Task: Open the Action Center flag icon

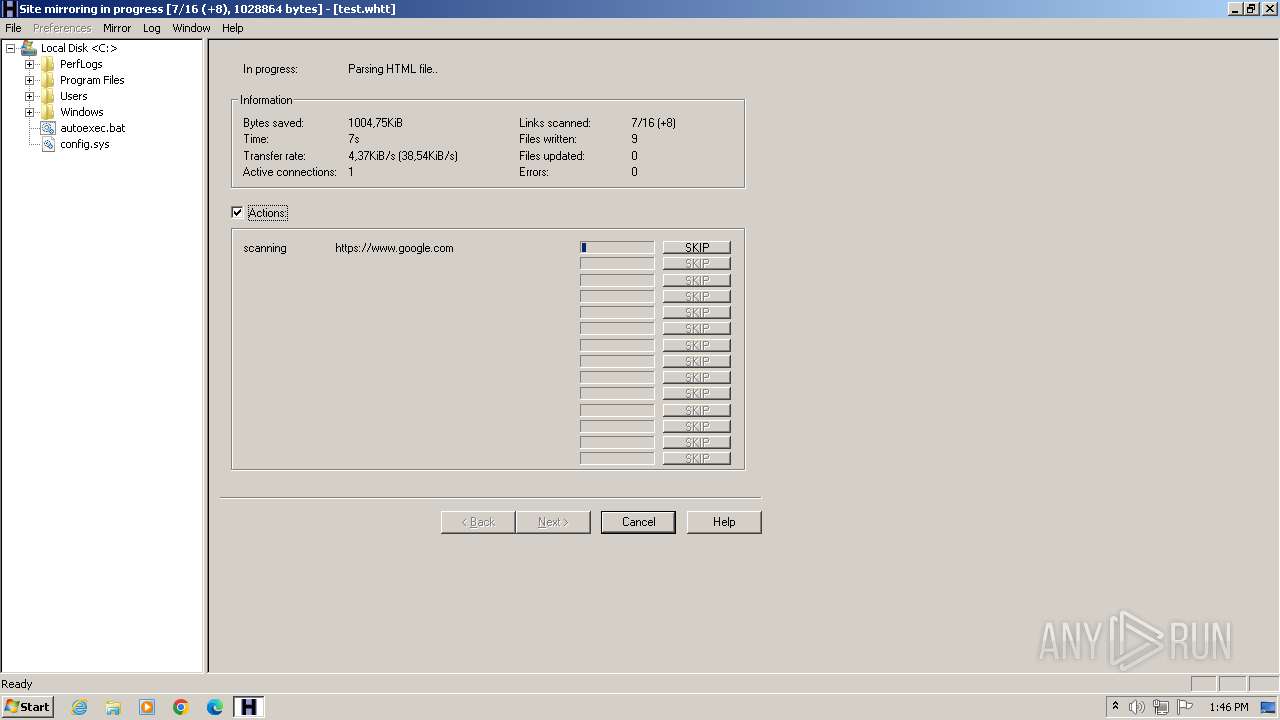Action: [x=1185, y=707]
